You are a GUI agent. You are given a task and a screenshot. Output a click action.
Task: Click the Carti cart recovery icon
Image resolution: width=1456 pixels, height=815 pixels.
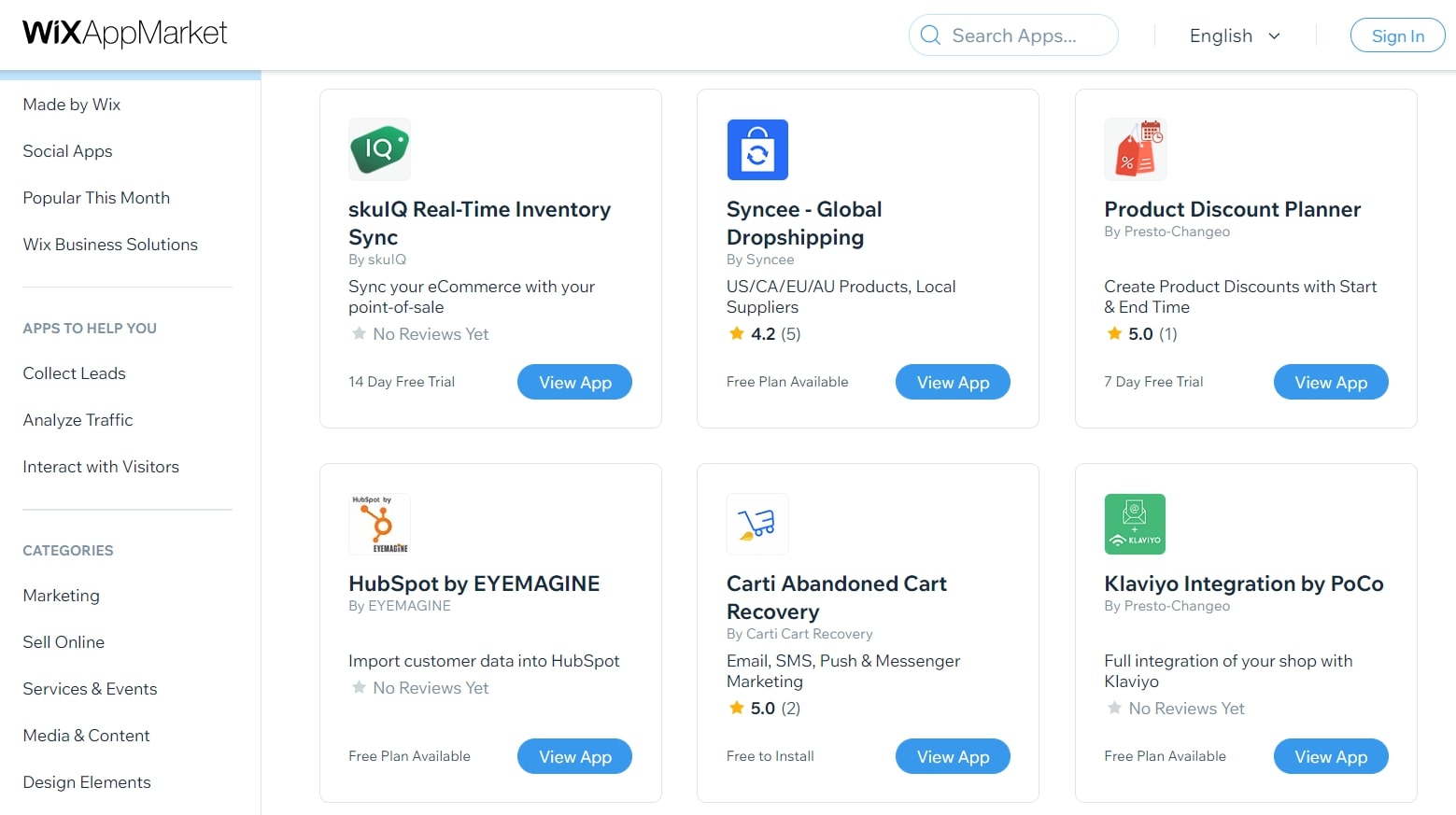(x=757, y=524)
